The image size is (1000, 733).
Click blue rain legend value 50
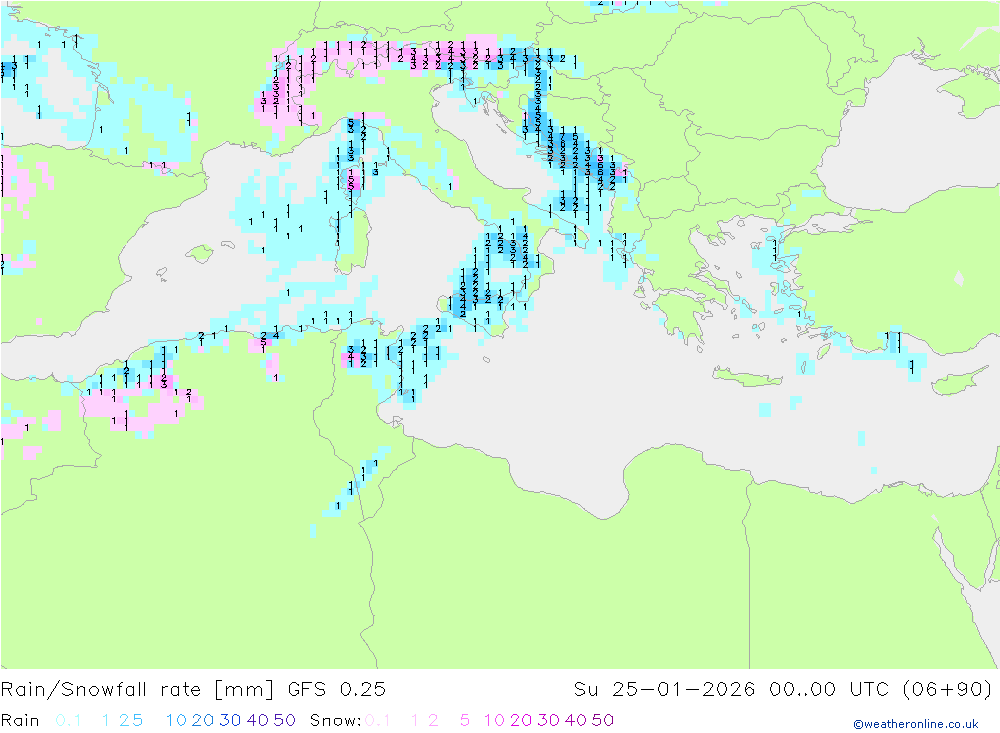[284, 720]
